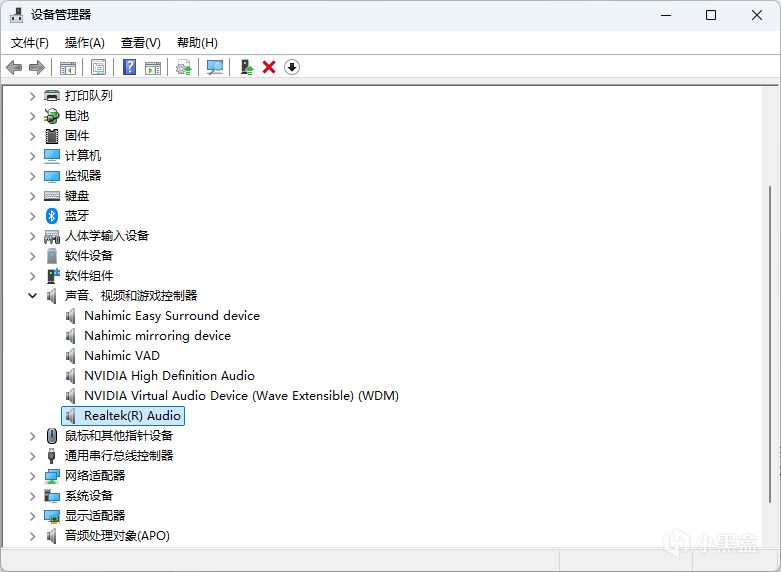Select the 鼠标和其他指针设备 label
This screenshot has height=572, width=781.
(119, 436)
